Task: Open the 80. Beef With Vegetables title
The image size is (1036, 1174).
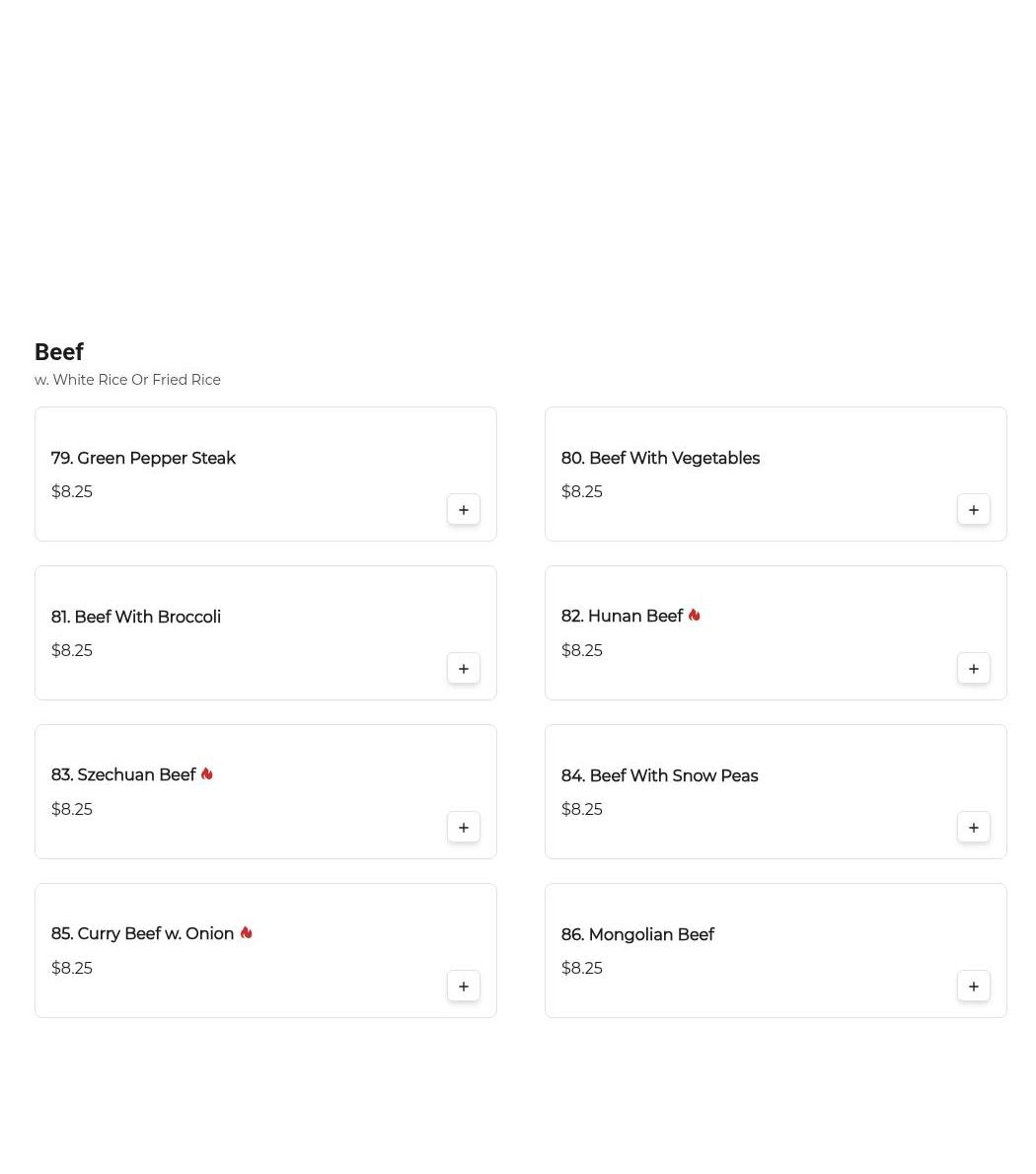Action: pyautogui.click(x=660, y=458)
